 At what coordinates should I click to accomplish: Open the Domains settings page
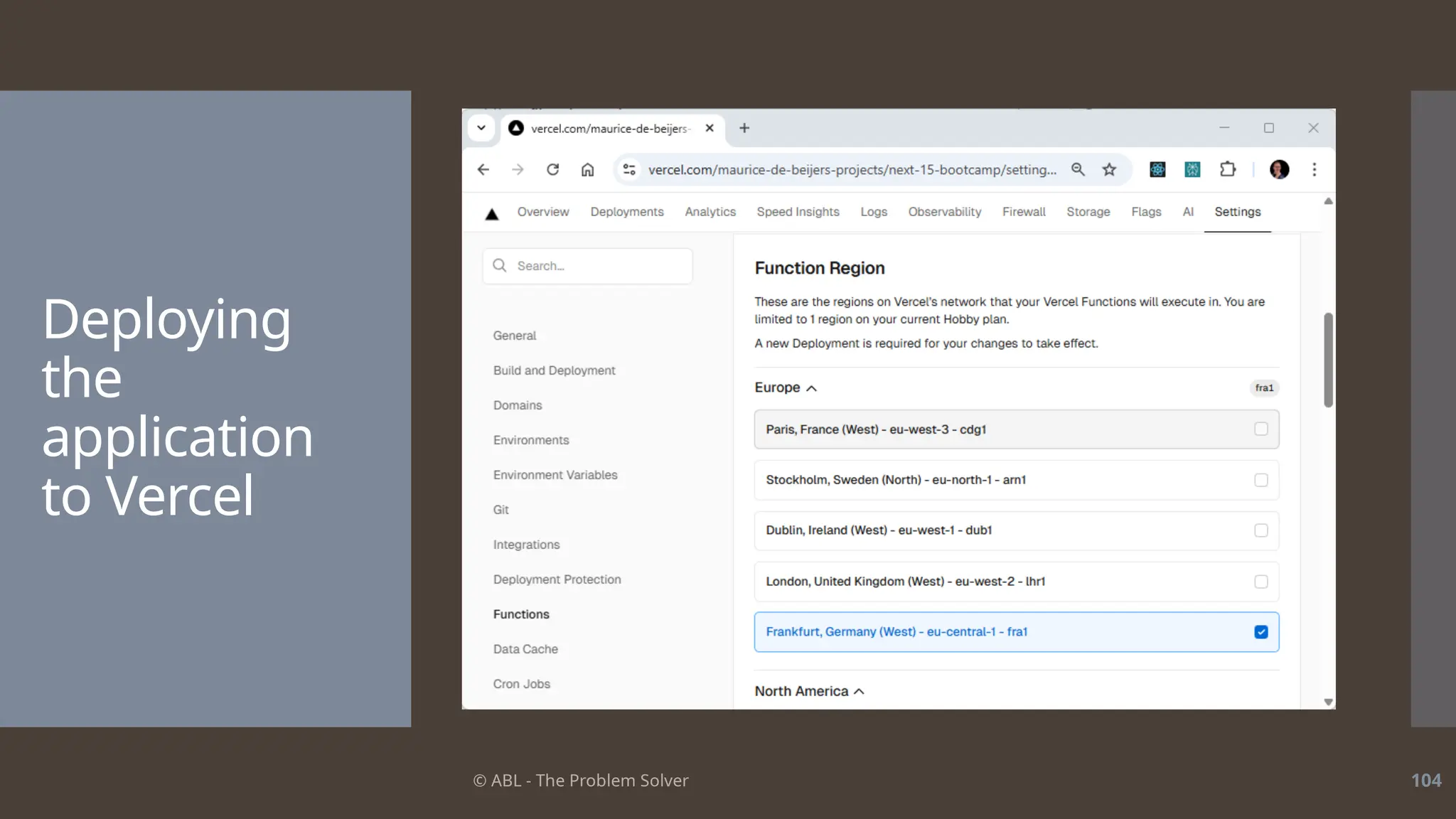pyautogui.click(x=517, y=405)
